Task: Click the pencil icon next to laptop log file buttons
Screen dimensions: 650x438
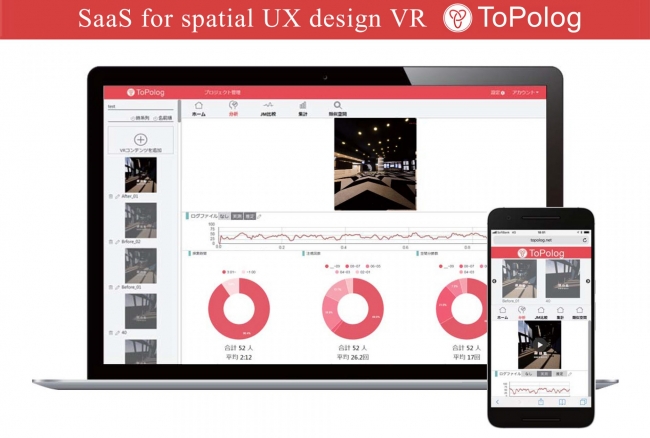Action: tap(259, 216)
